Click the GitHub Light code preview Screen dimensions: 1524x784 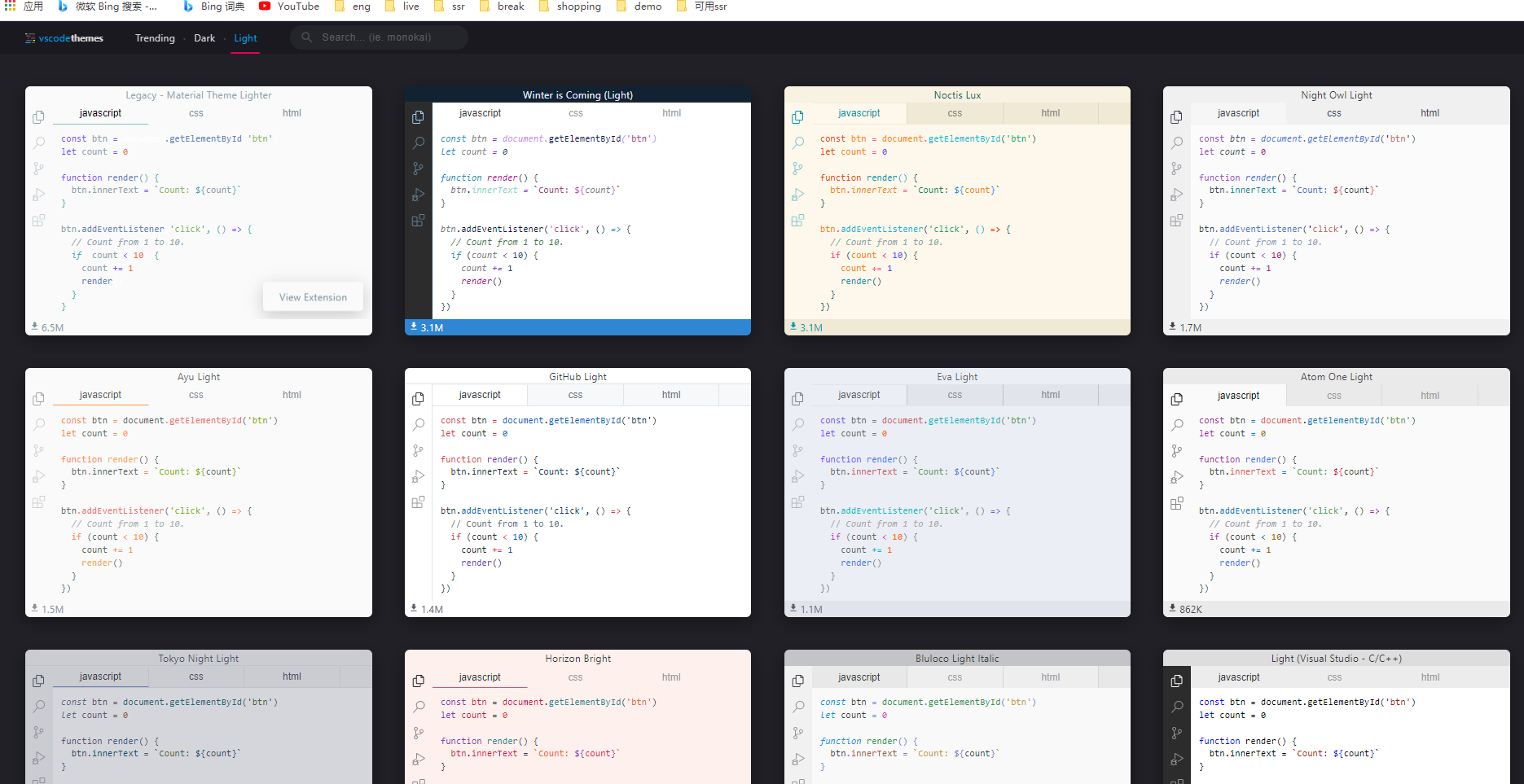tap(591, 504)
